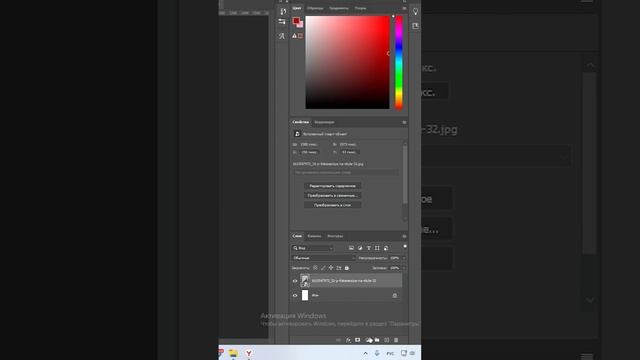Image resolution: width=640 pixels, height=360 pixels.
Task: Create a new group folder icon
Action: pyautogui.click(x=377, y=340)
